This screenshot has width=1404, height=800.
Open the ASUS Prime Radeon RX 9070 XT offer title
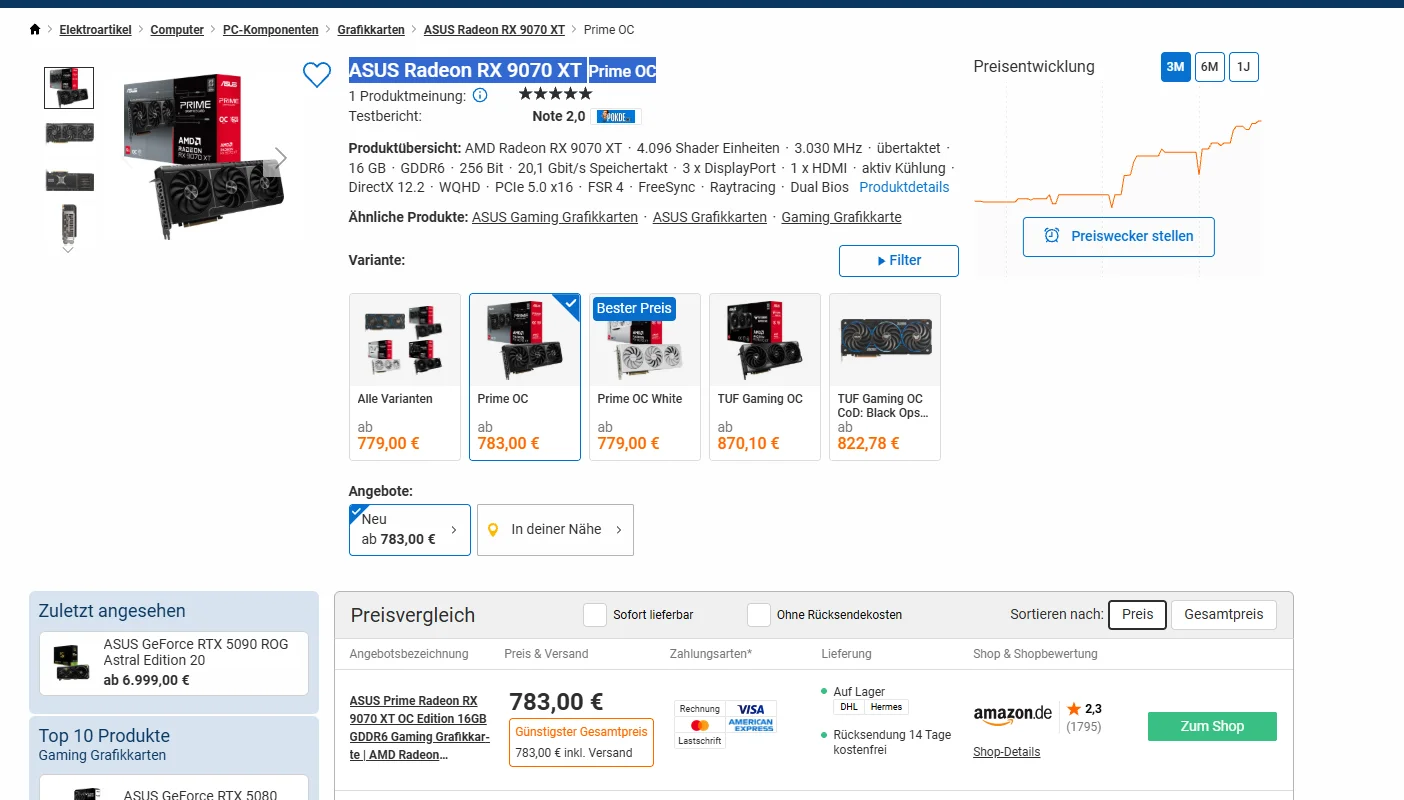pos(420,728)
